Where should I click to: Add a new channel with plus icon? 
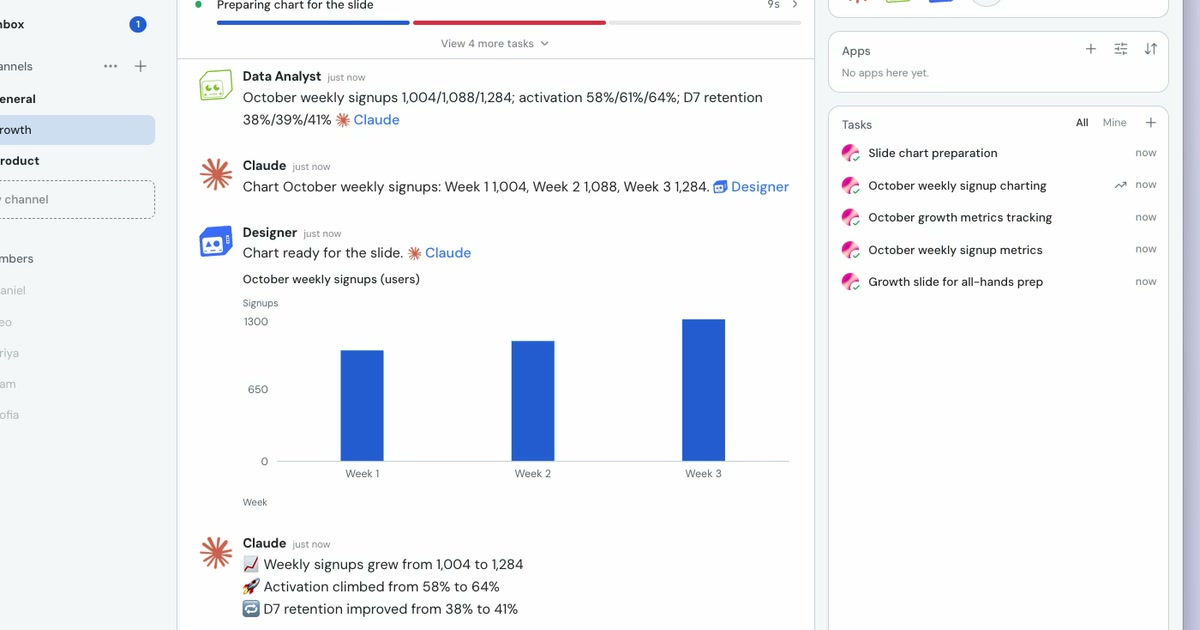[141, 66]
